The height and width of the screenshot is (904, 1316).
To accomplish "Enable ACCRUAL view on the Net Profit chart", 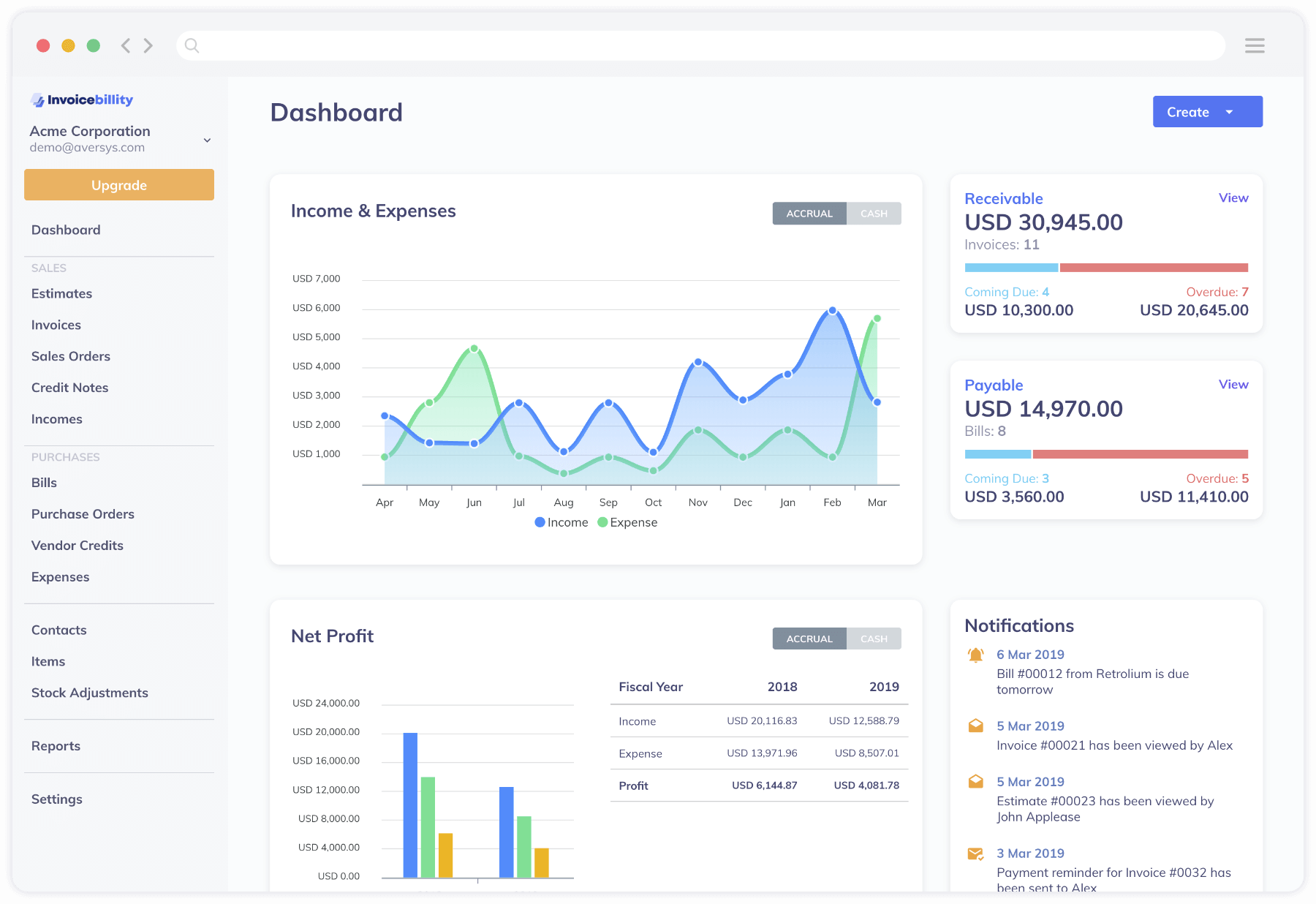I will pyautogui.click(x=809, y=638).
